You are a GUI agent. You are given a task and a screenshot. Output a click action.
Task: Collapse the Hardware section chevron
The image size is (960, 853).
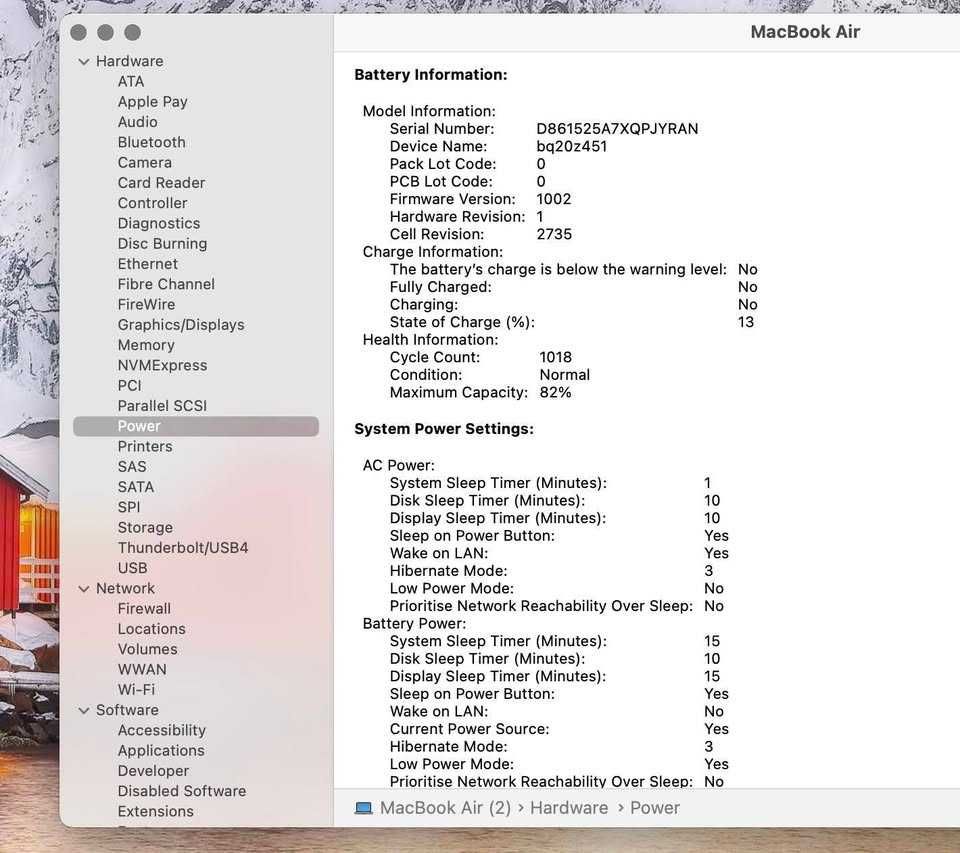click(x=84, y=62)
